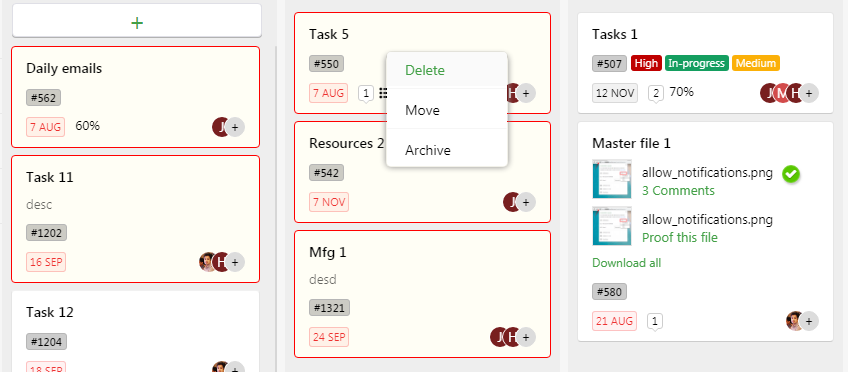848x372 pixels.
Task: Click the desd description on Mfg 1
Action: [323, 280]
